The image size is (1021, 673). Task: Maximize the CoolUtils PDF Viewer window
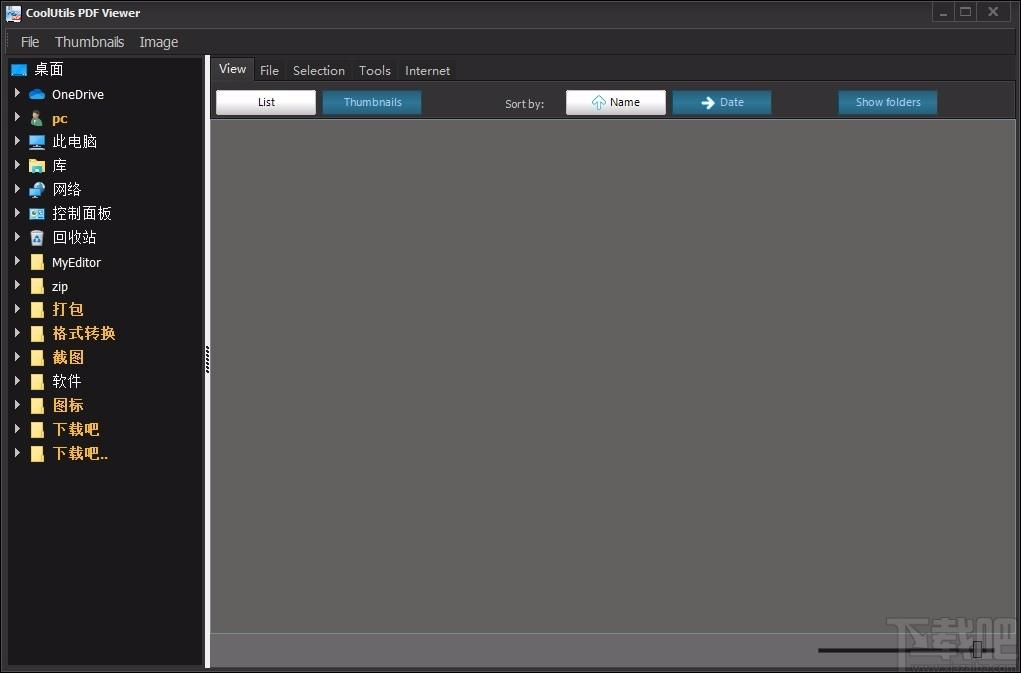click(965, 12)
